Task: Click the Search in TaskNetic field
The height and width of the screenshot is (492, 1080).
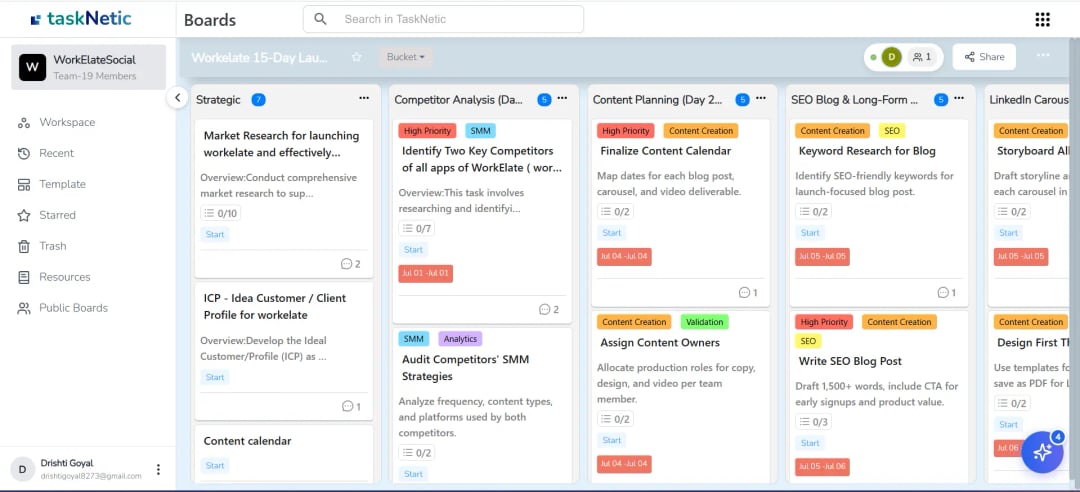Action: pos(443,19)
